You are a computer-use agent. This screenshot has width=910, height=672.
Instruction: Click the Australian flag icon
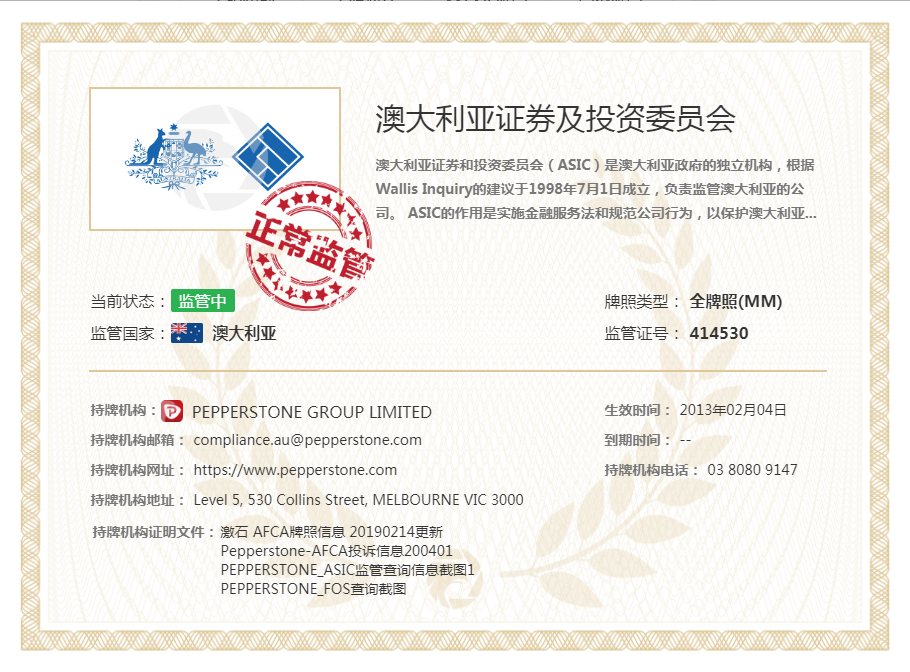pyautogui.click(x=187, y=333)
